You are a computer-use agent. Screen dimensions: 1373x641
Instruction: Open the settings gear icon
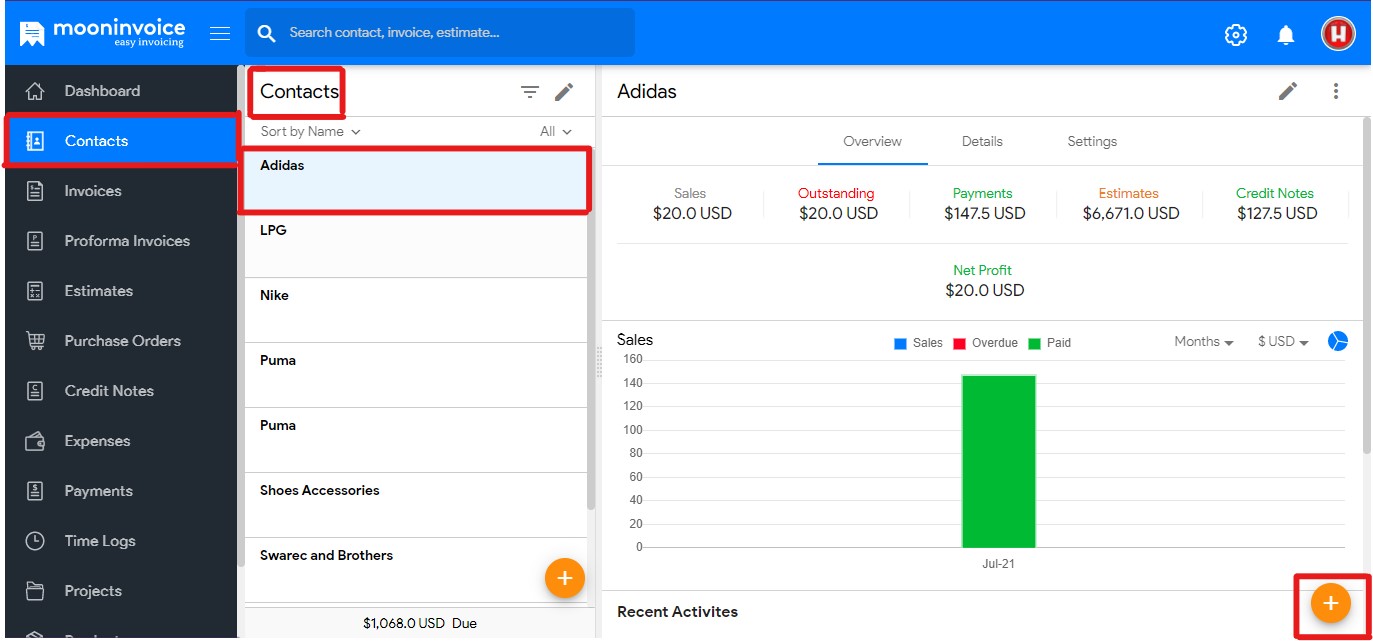1236,35
